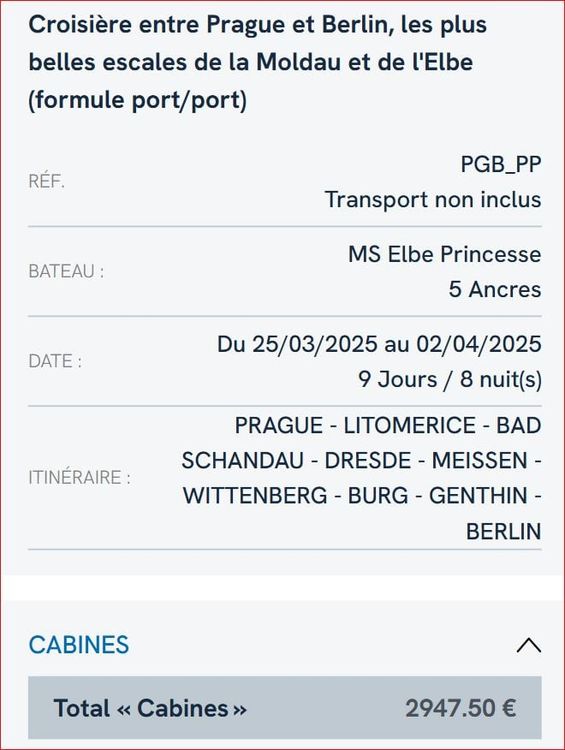The width and height of the screenshot is (565, 750).
Task: Select the dates Du 25/03/2025 au 02/04/2025
Action: point(379,344)
